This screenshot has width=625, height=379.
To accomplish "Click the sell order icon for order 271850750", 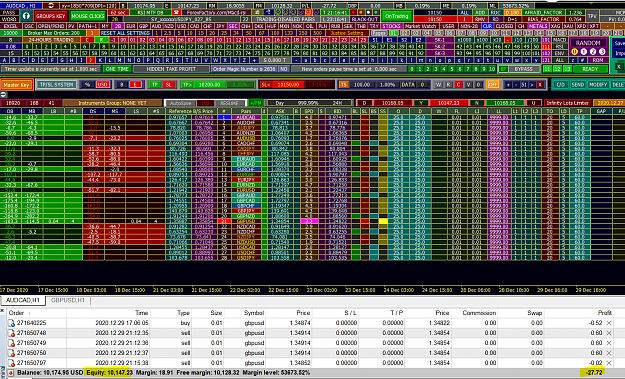I will (12, 353).
